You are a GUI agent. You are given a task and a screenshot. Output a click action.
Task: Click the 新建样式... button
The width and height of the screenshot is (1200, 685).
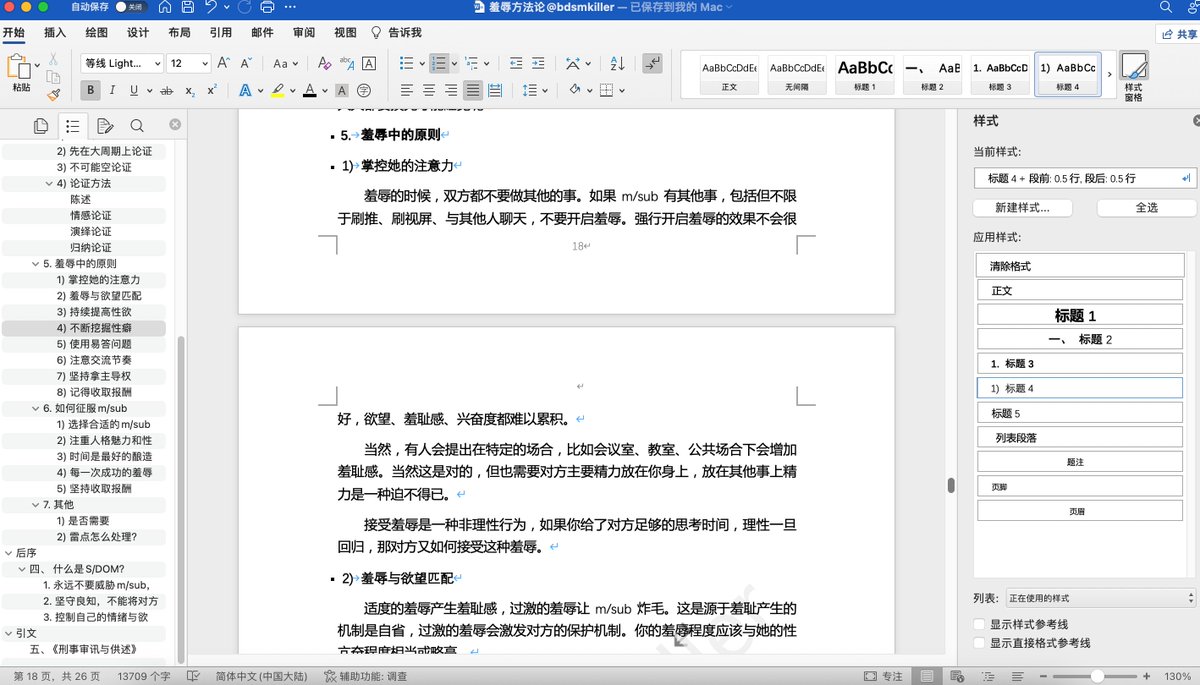pos(1022,208)
